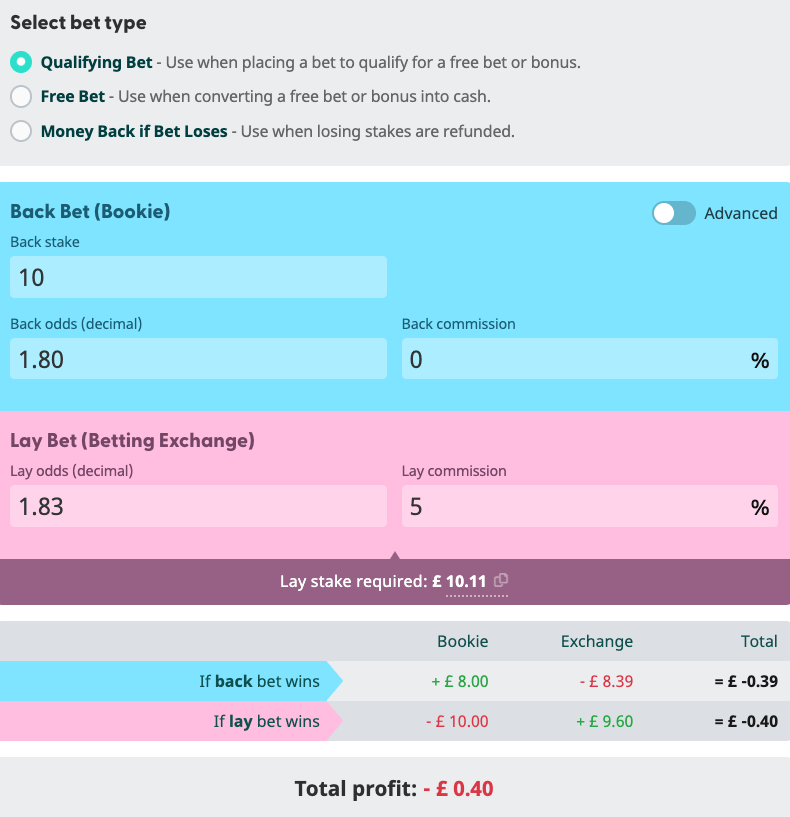This screenshot has height=817, width=790.
Task: Click the Back commission percentage field
Action: [589, 358]
